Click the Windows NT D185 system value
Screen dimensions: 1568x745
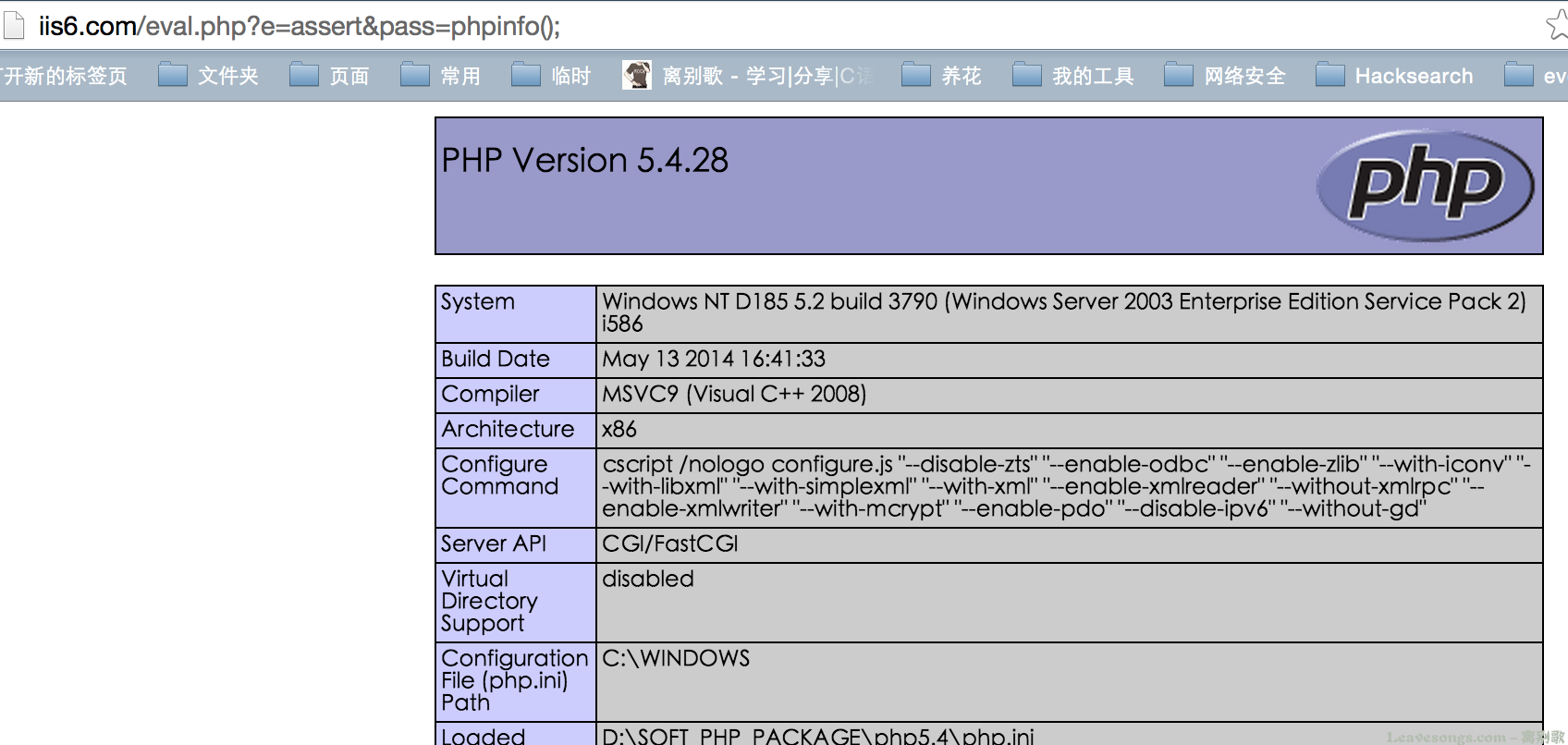pos(1064,312)
